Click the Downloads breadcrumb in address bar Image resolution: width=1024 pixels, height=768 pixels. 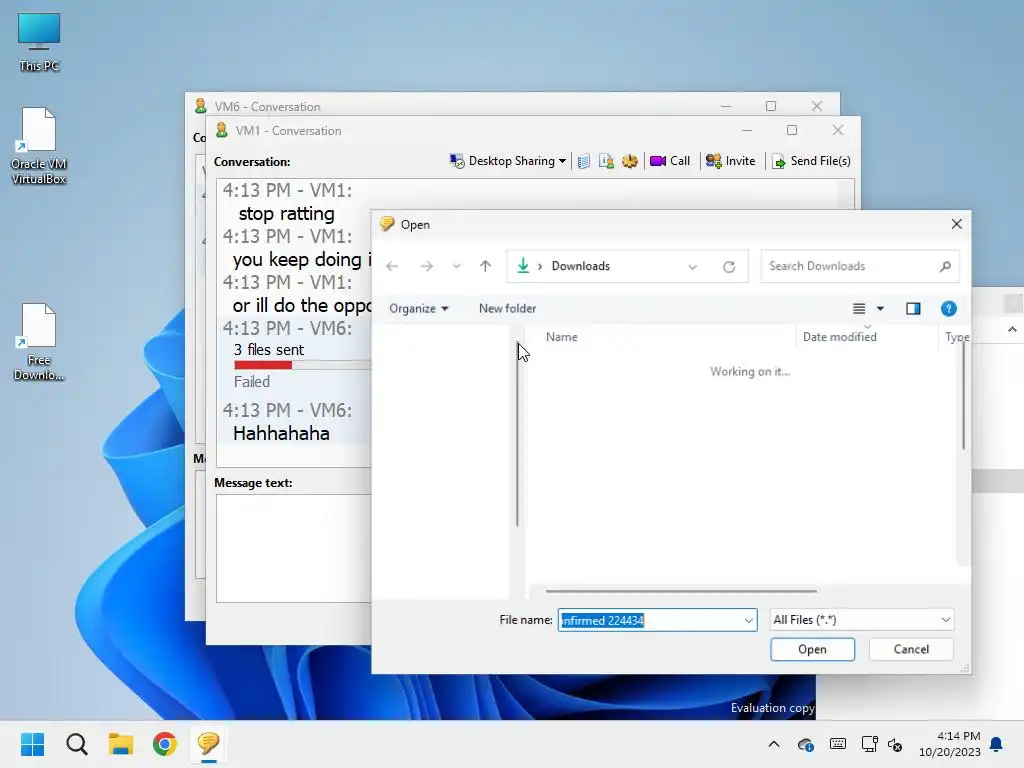pyautogui.click(x=581, y=266)
